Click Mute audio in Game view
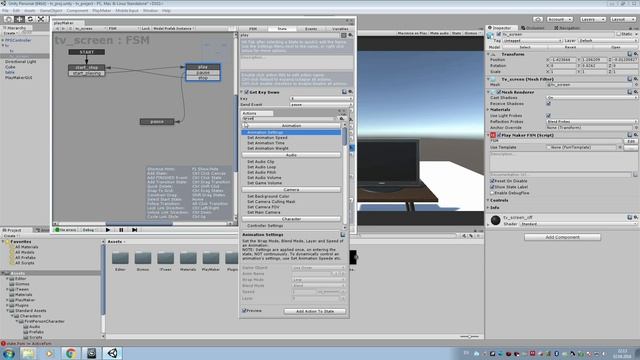640x360 pixels. (439, 33)
